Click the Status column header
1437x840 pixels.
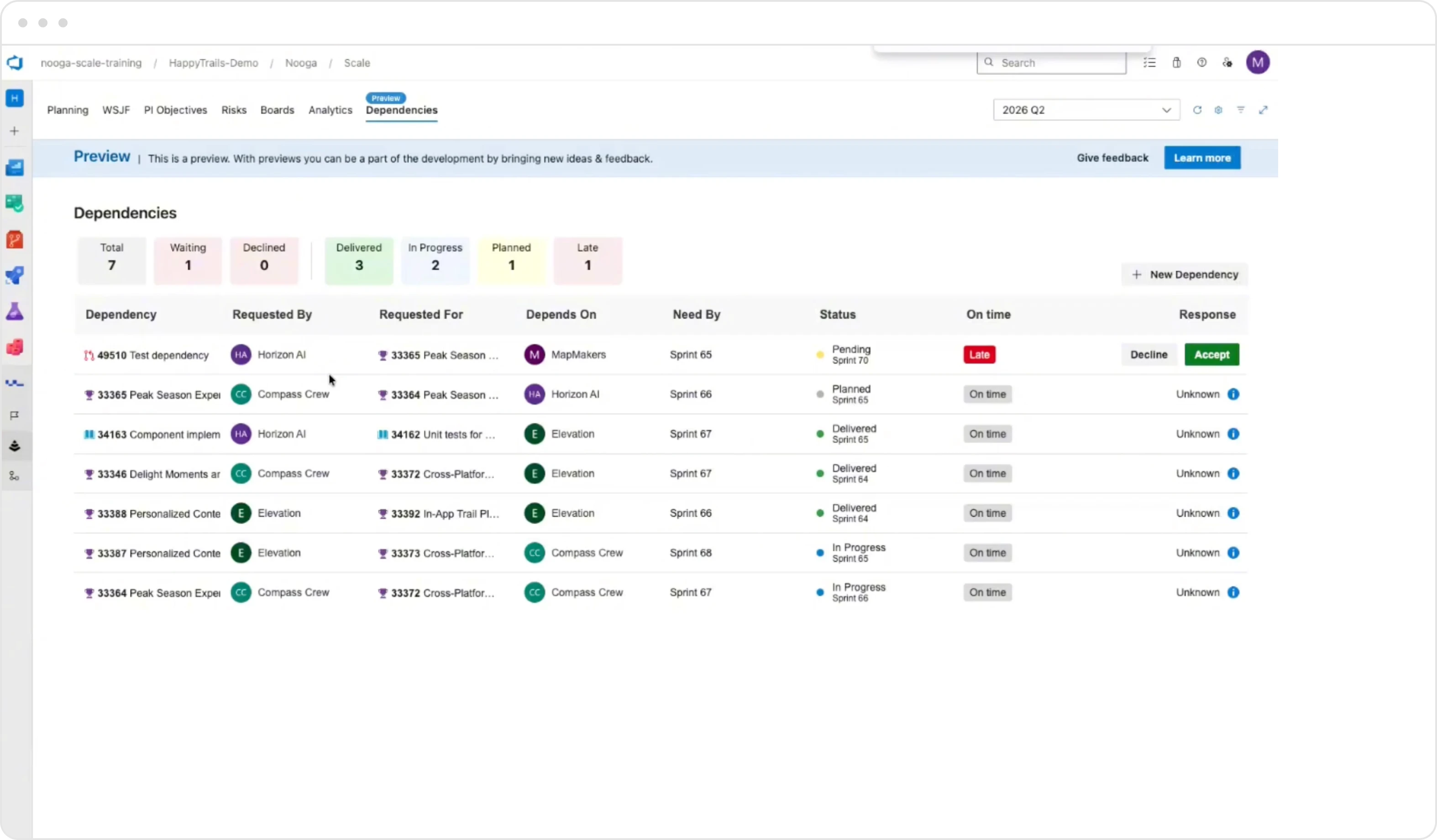tap(838, 315)
